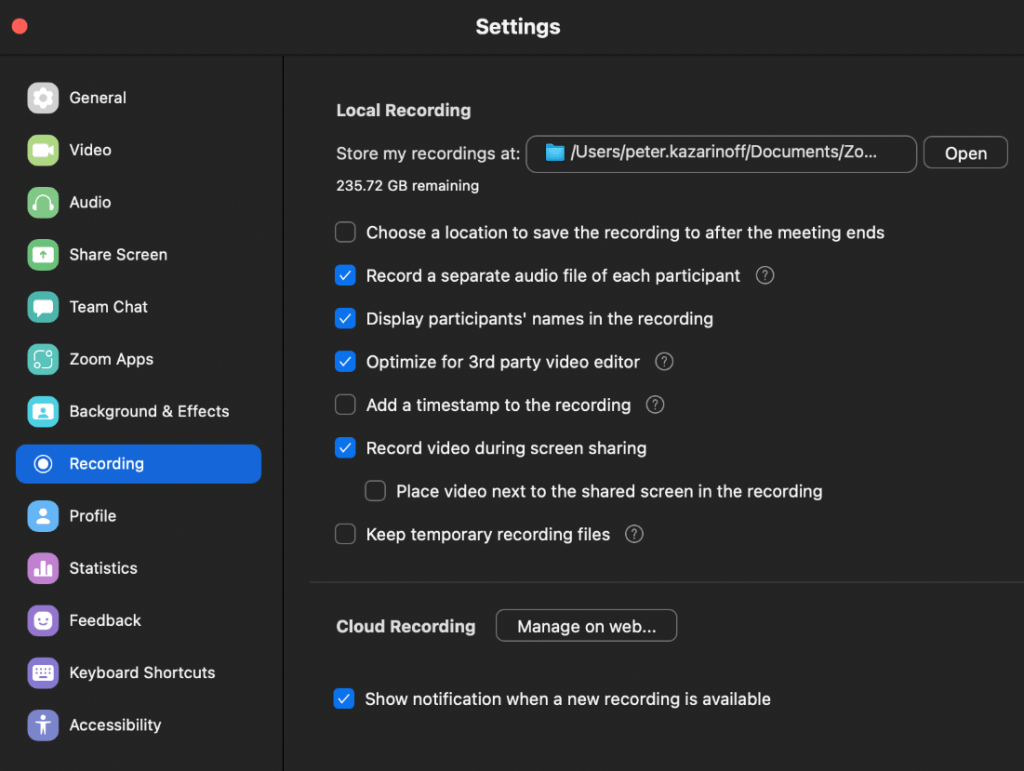Click Manage on web button

pos(586,626)
